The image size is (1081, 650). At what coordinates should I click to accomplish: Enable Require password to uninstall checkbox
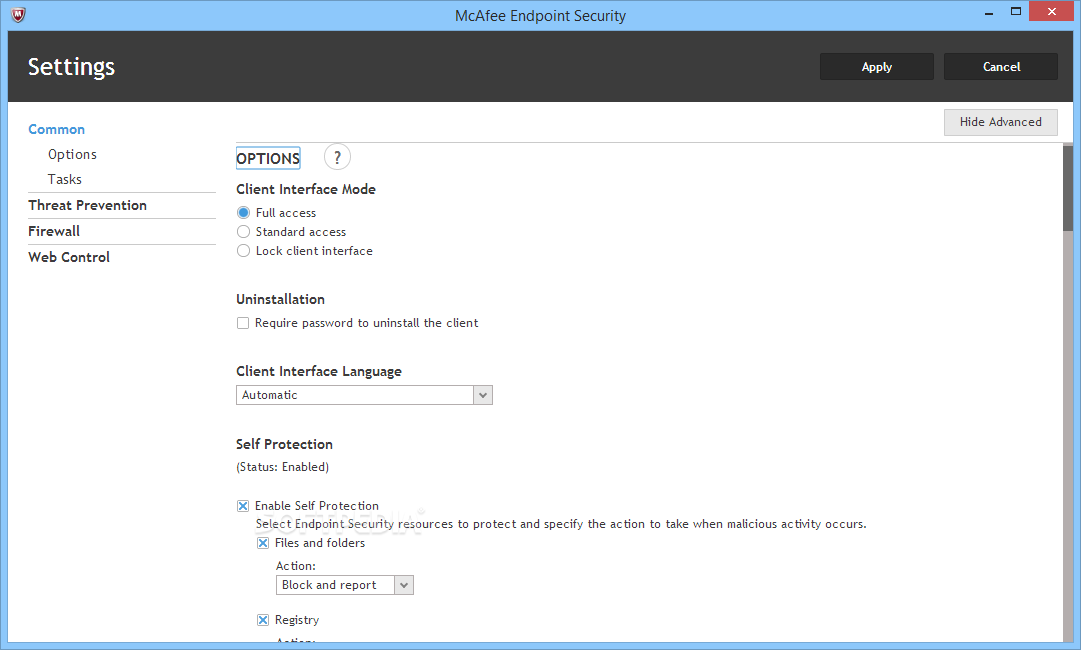(243, 323)
